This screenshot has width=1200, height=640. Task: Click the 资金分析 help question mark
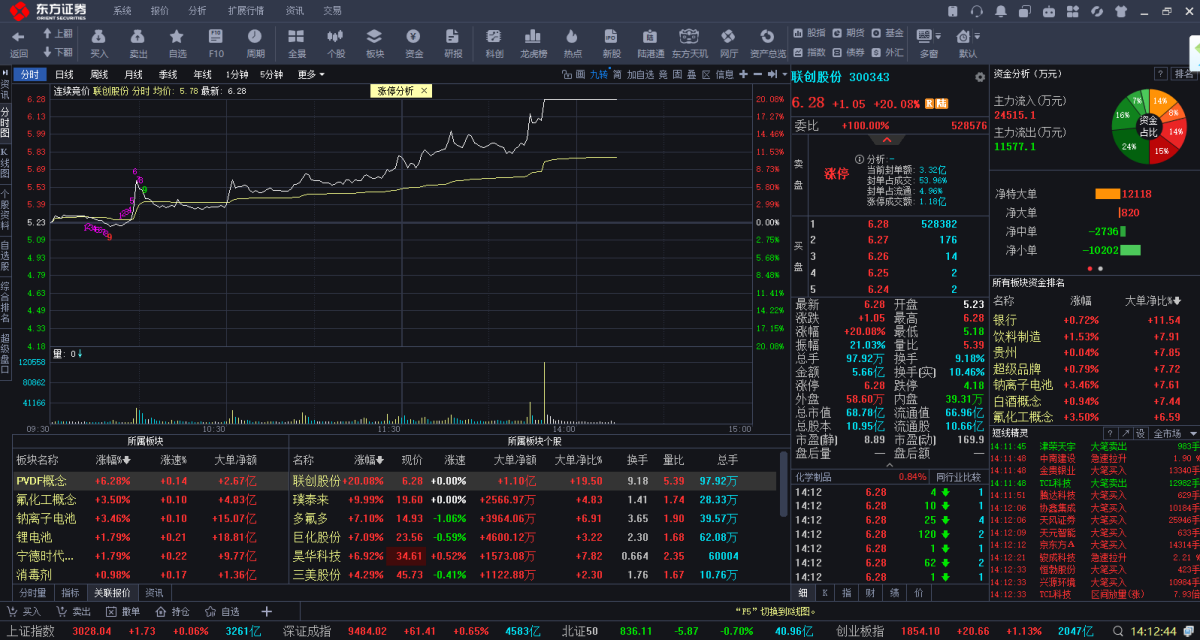point(1160,74)
